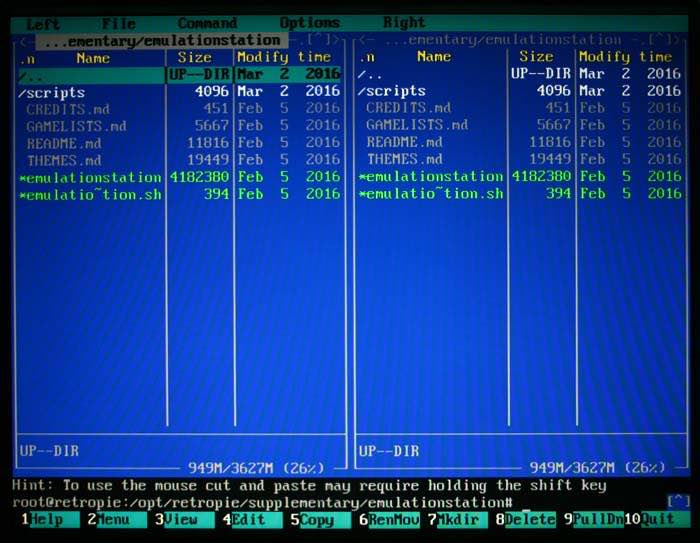Click the 9 PullDn function key button

click(x=594, y=519)
